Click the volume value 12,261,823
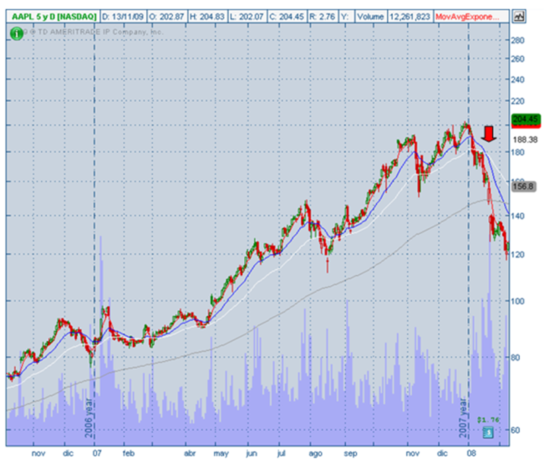The height and width of the screenshot is (468, 549). [x=410, y=16]
